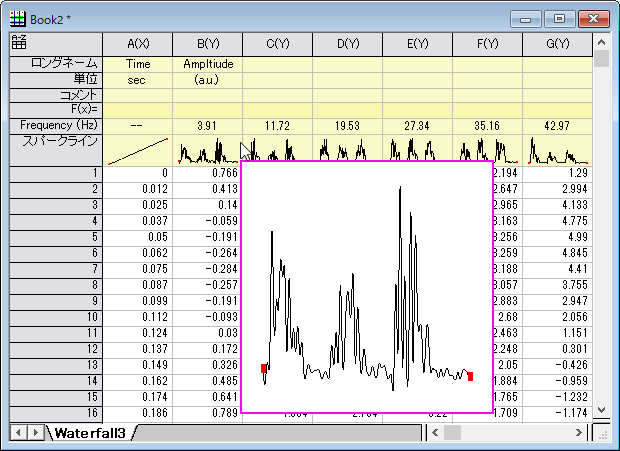620x451 pixels.
Task: Click the Time long name cell
Action: [138, 64]
